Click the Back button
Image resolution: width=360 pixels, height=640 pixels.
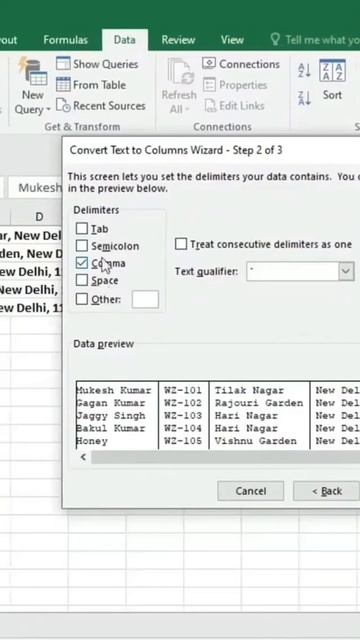click(x=327, y=491)
